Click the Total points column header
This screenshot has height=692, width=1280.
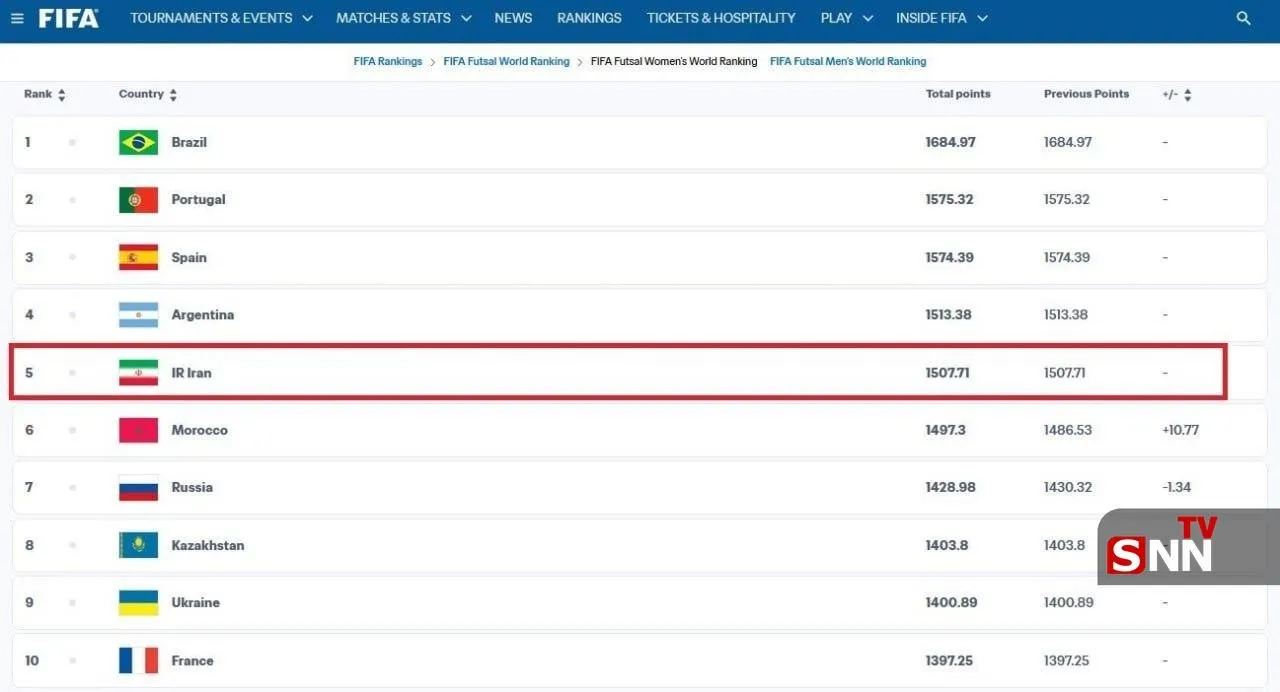click(958, 94)
